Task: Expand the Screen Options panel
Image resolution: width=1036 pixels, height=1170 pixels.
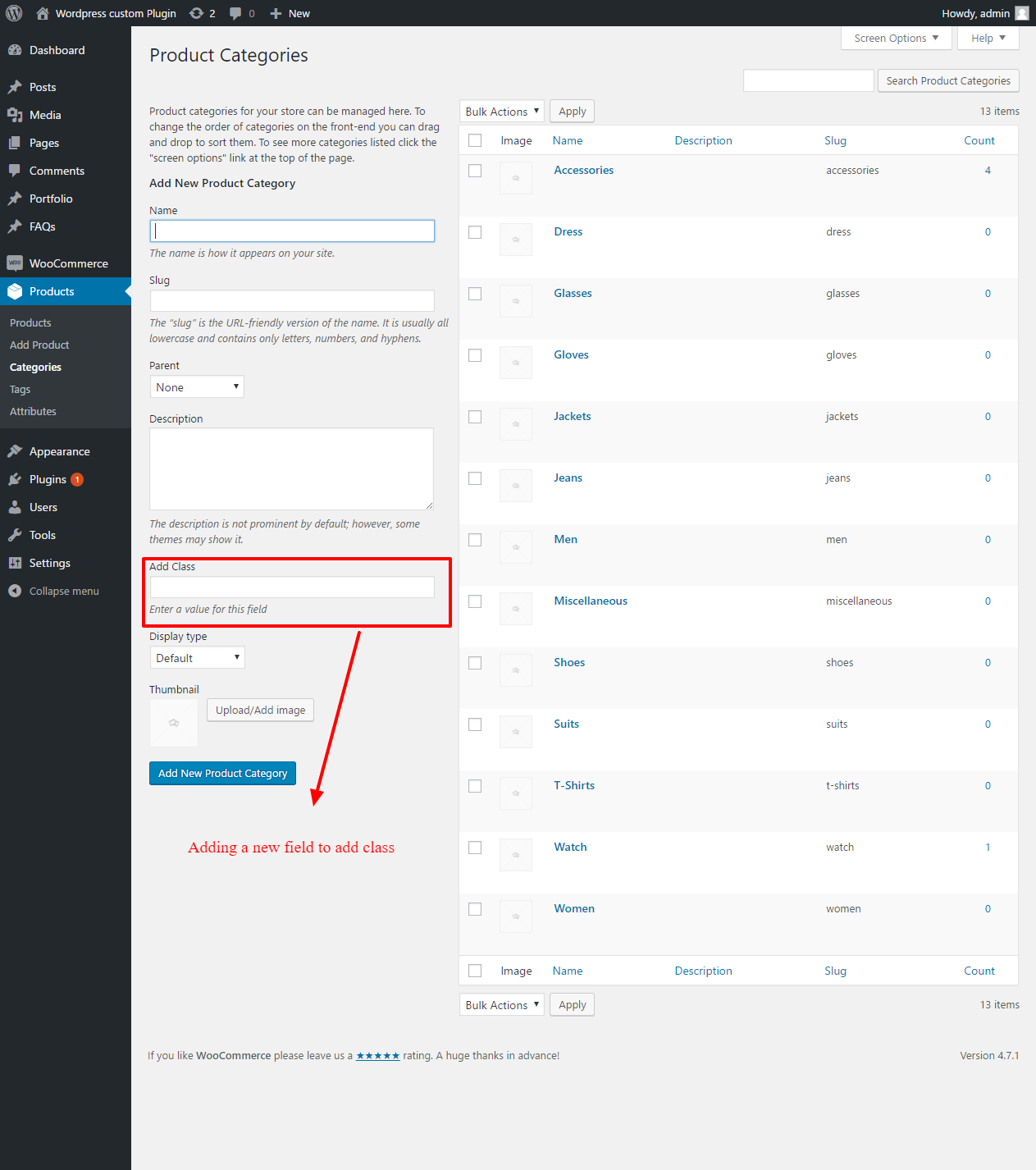Action: (x=897, y=38)
